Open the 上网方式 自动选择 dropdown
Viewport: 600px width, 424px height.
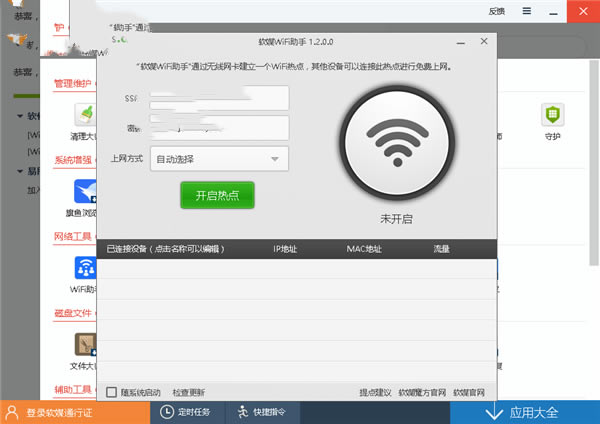pos(219,159)
